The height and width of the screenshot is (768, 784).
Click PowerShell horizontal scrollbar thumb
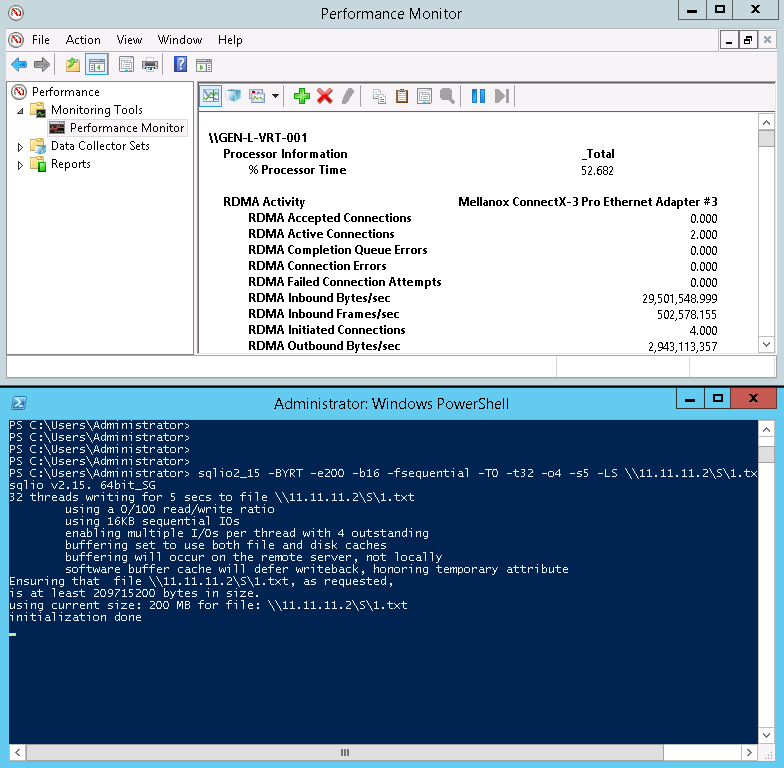click(345, 752)
